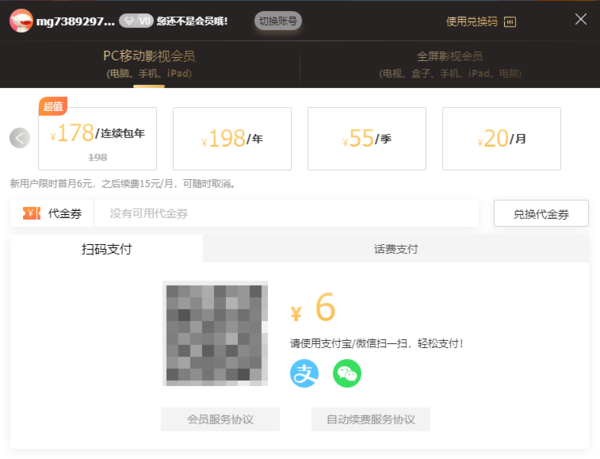Click the left arrow to scroll plans

point(20,138)
